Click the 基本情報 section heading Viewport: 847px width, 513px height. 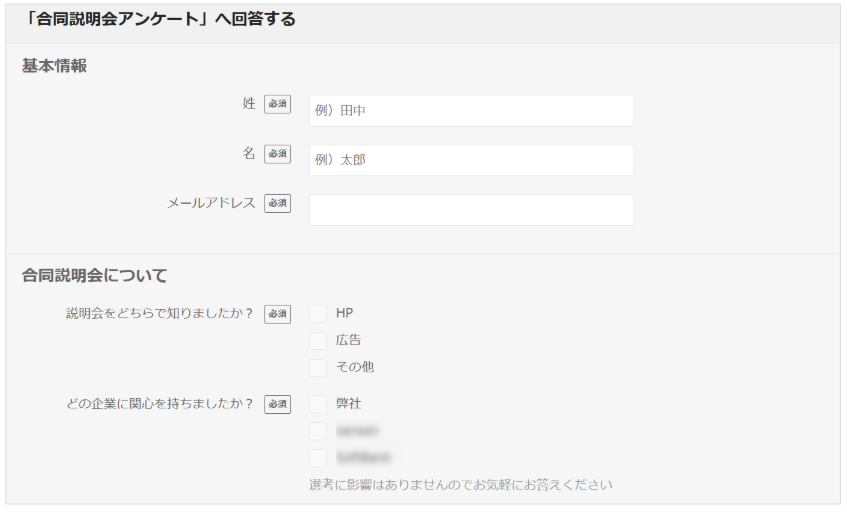(54, 66)
